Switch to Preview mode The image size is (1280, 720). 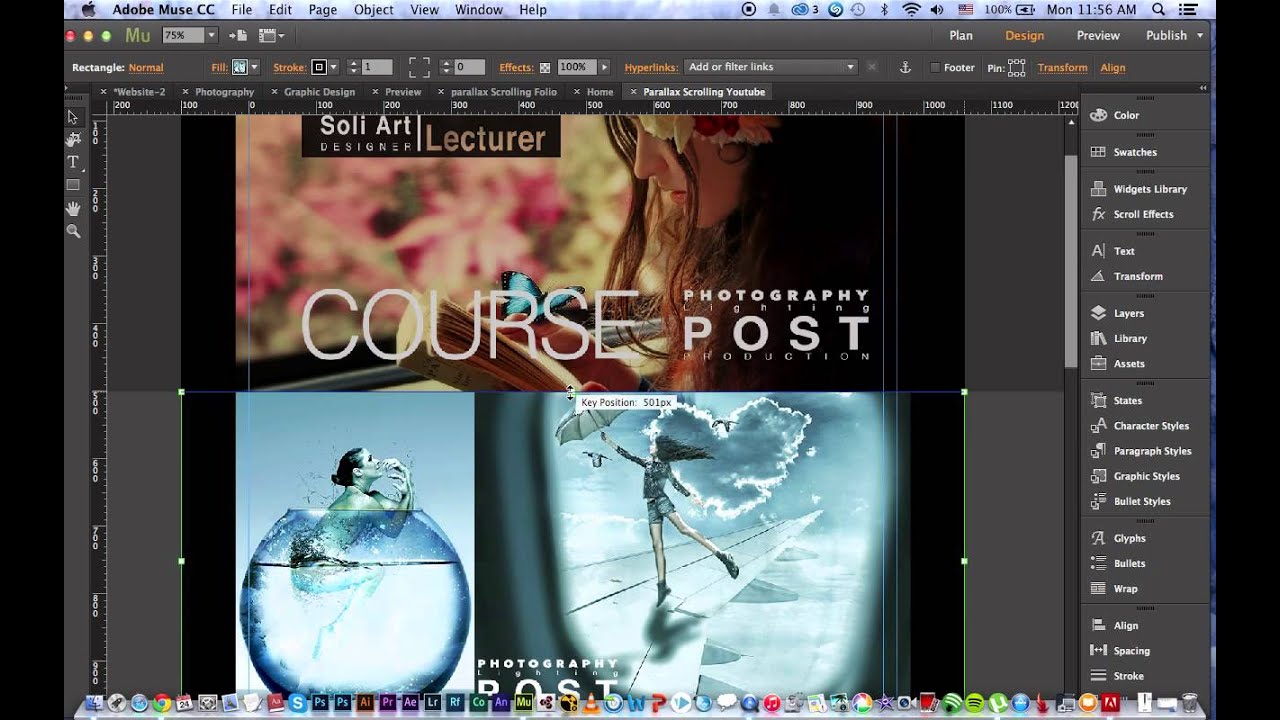click(x=1098, y=35)
